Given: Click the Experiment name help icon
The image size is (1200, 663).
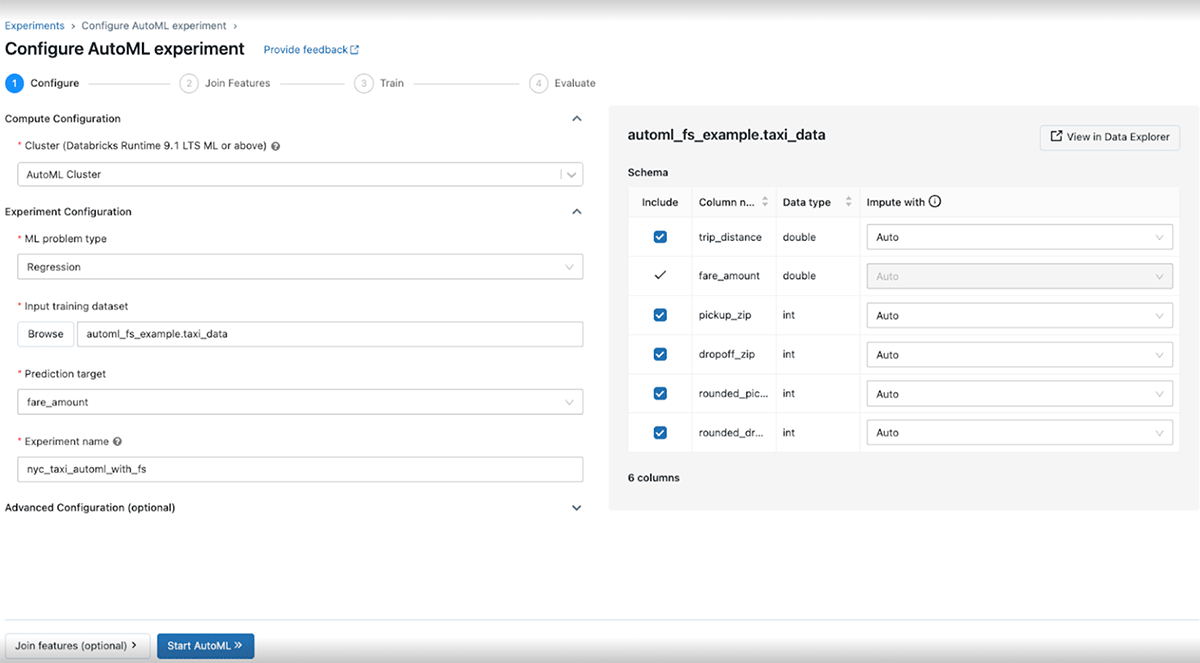Looking at the screenshot, I should click(118, 441).
